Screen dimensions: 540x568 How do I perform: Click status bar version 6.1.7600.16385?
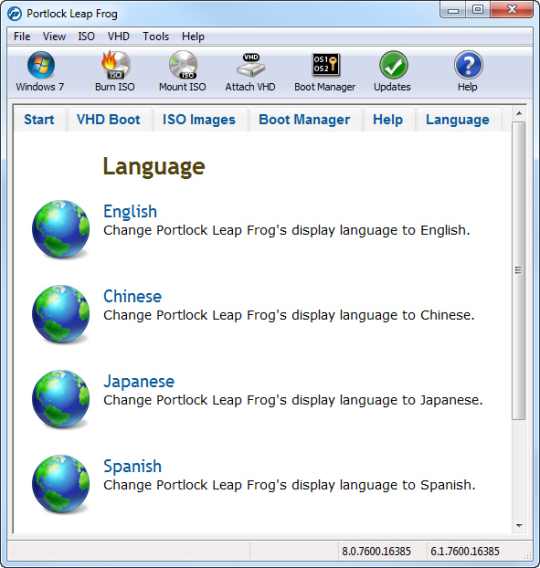(x=465, y=551)
